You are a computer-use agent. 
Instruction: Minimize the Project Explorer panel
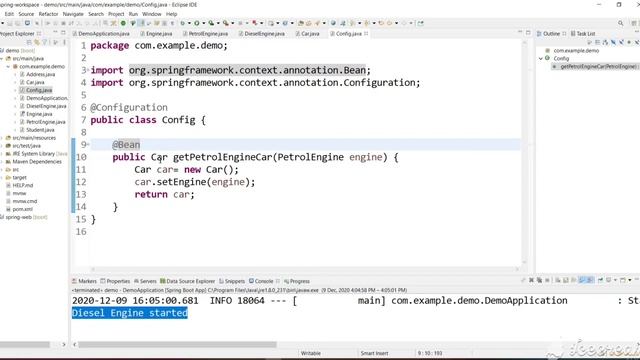tap(56, 32)
